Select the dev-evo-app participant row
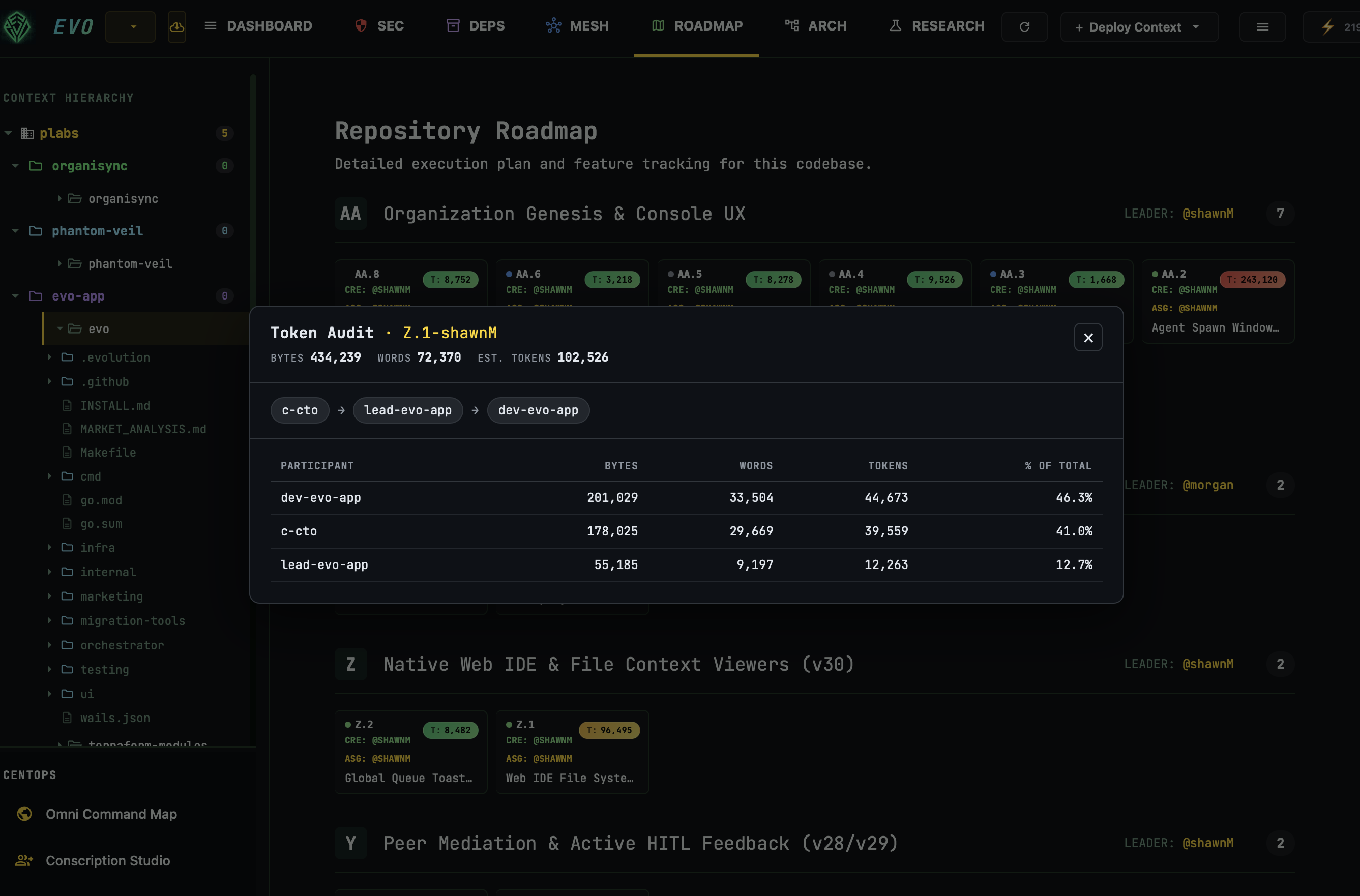Screen dimensions: 1360x896 (686, 498)
